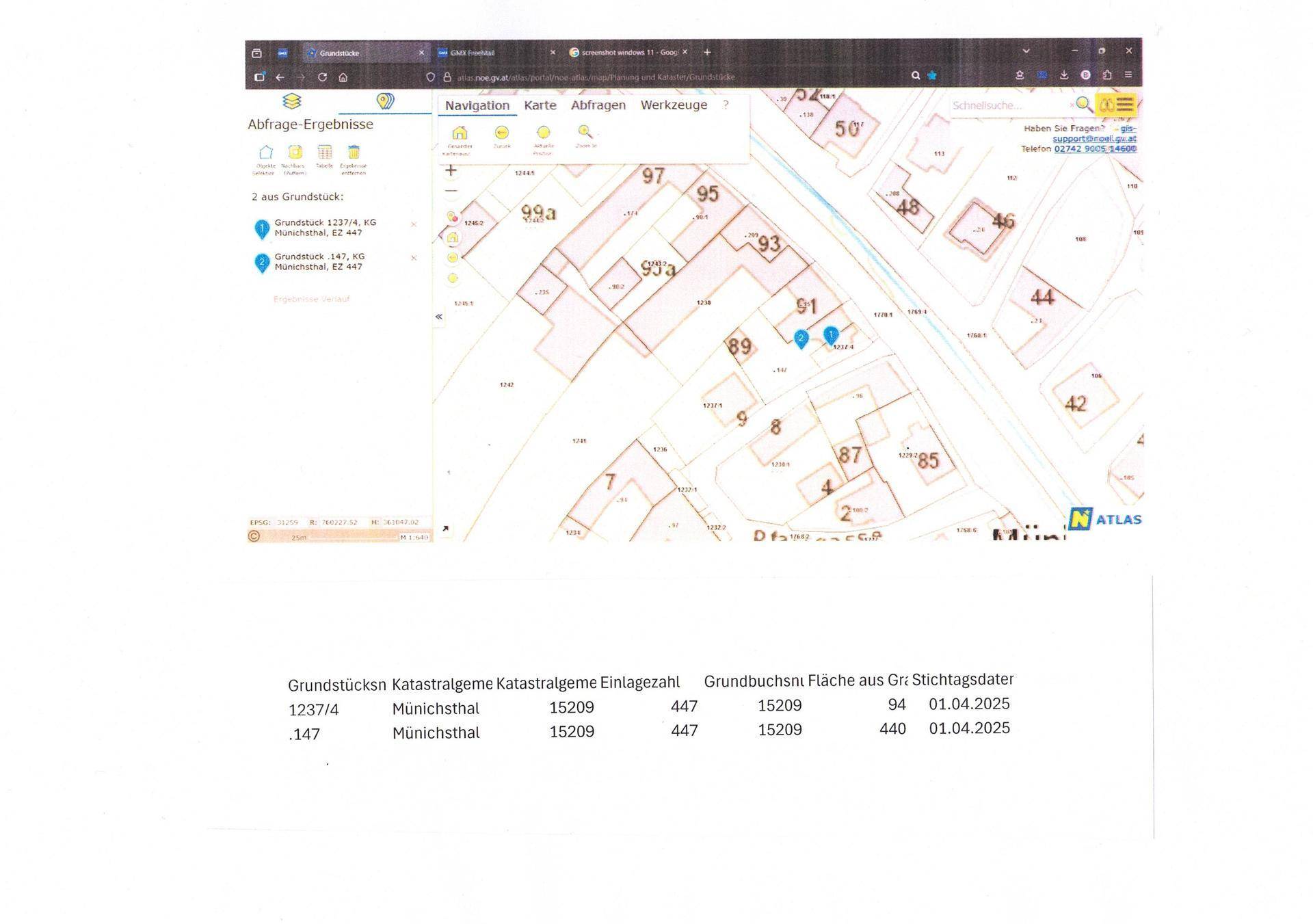
Task: Click map marker 2 on parcel .147
Action: tap(801, 339)
